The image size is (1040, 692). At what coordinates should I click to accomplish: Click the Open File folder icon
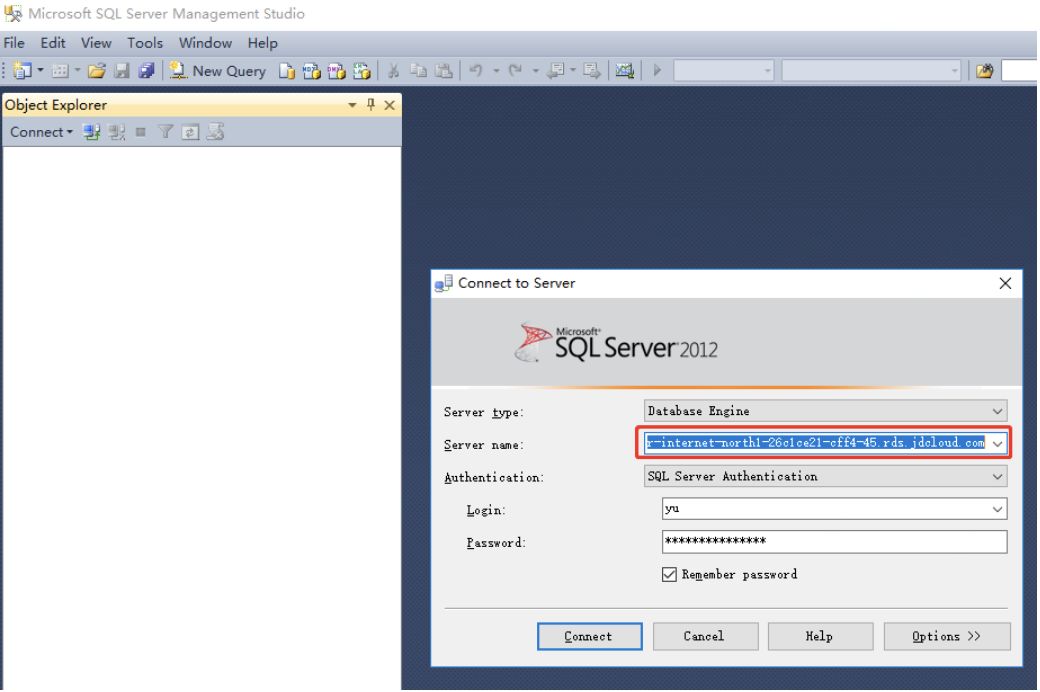coord(97,70)
